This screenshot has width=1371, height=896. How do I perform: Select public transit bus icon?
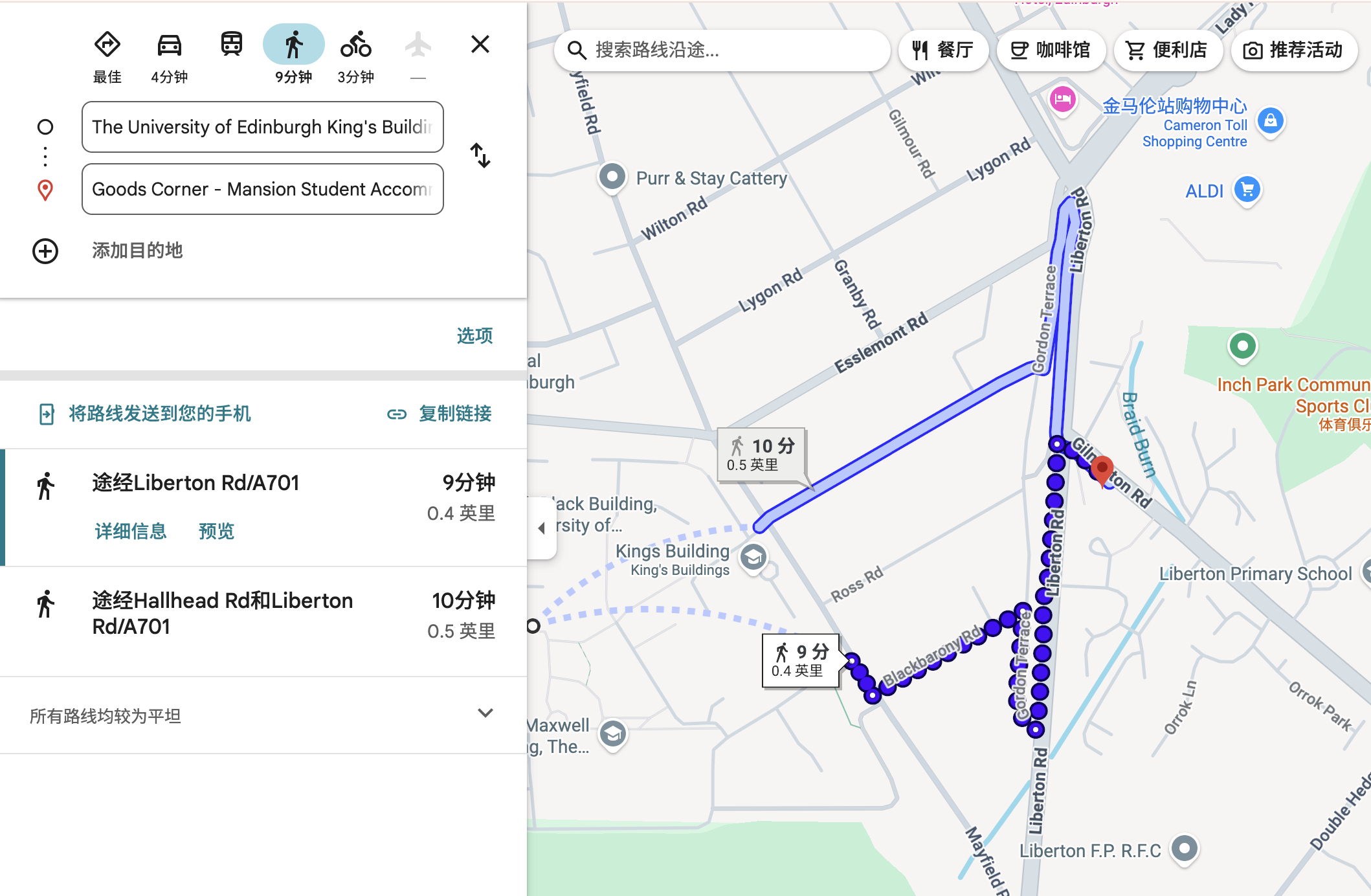click(231, 45)
